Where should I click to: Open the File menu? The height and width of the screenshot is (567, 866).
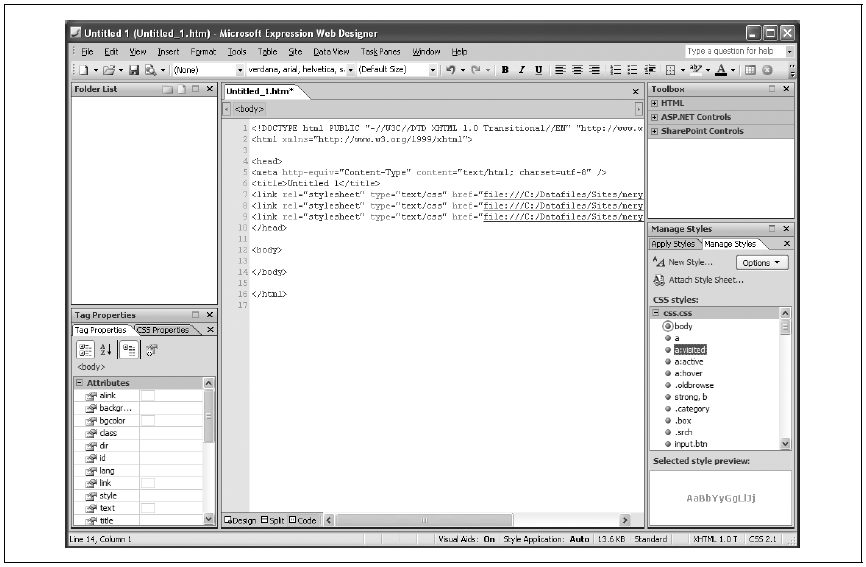click(87, 52)
